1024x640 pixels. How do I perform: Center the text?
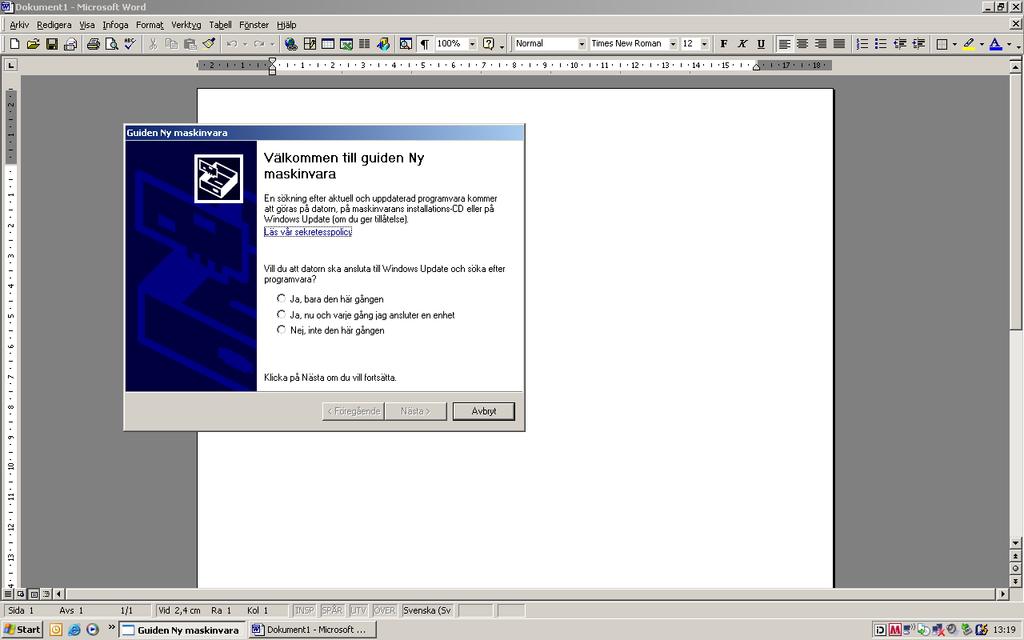(x=803, y=44)
